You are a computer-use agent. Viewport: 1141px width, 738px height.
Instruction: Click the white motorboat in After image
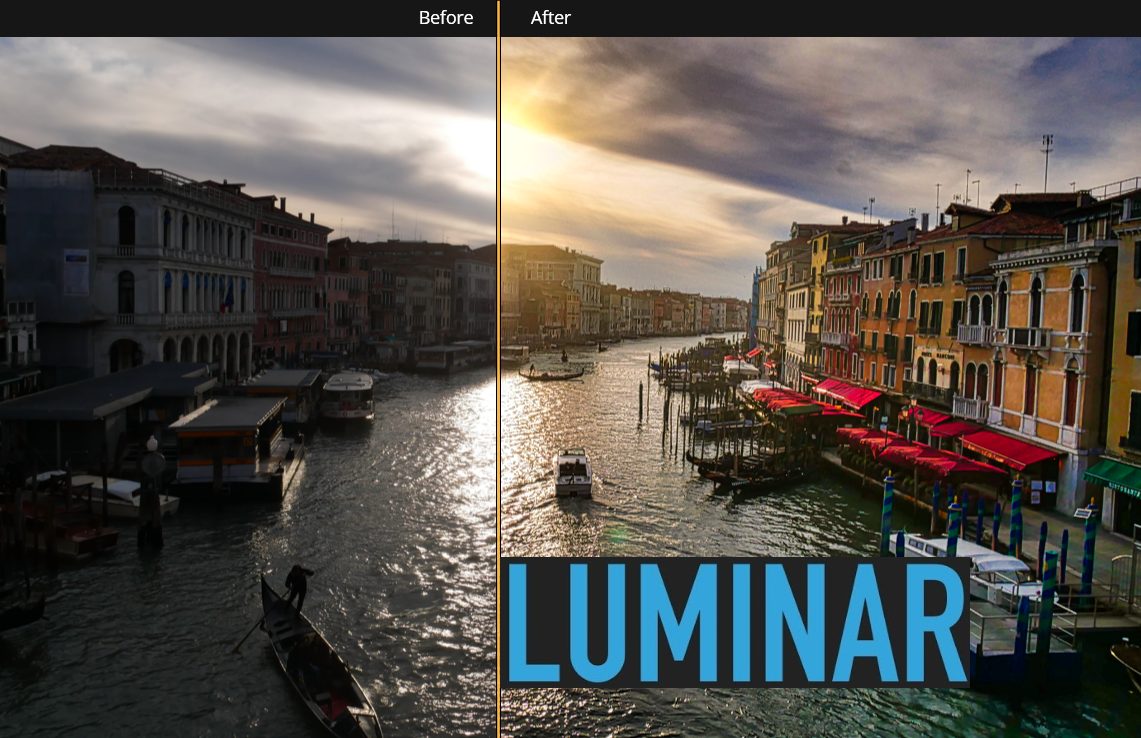[573, 472]
